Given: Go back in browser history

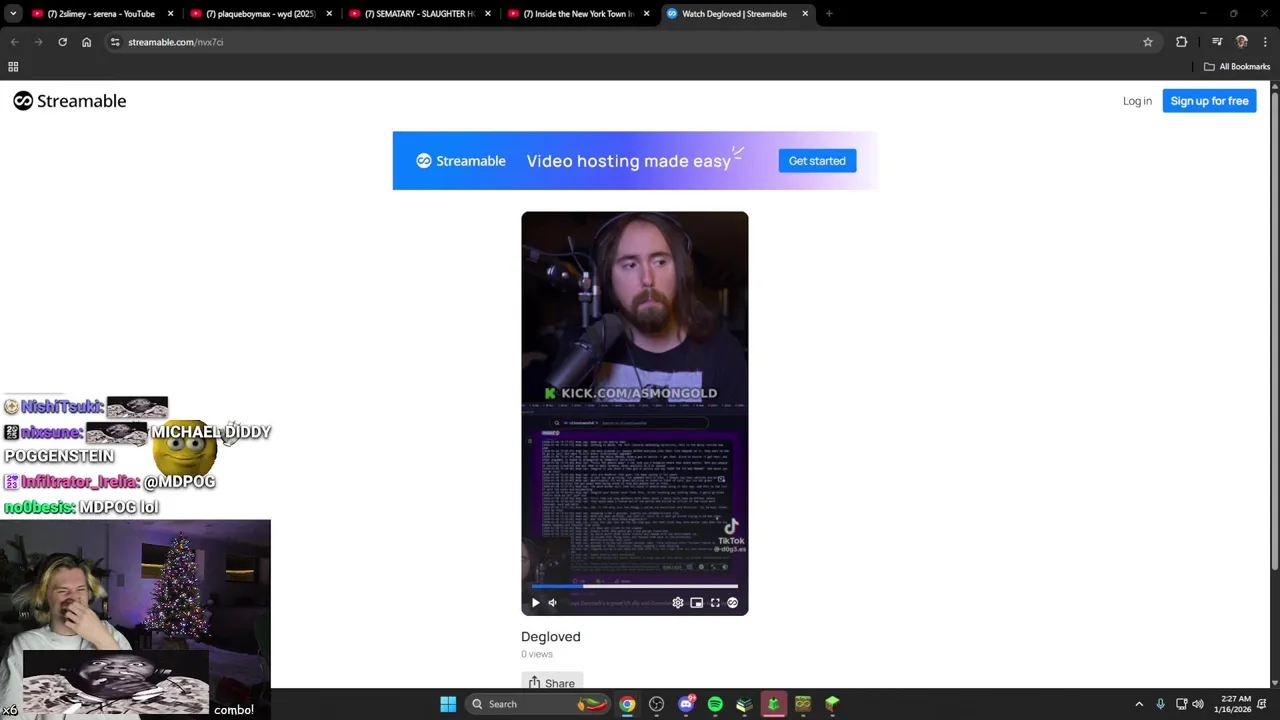Looking at the screenshot, I should [x=14, y=42].
